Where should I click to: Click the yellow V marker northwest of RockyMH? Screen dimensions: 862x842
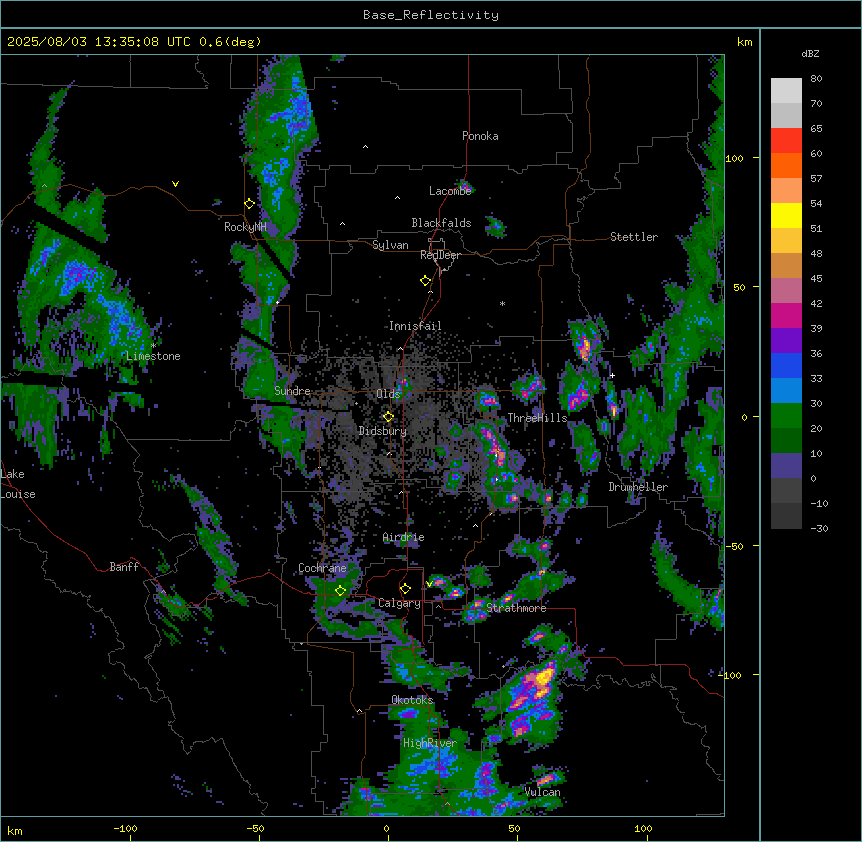click(x=175, y=184)
